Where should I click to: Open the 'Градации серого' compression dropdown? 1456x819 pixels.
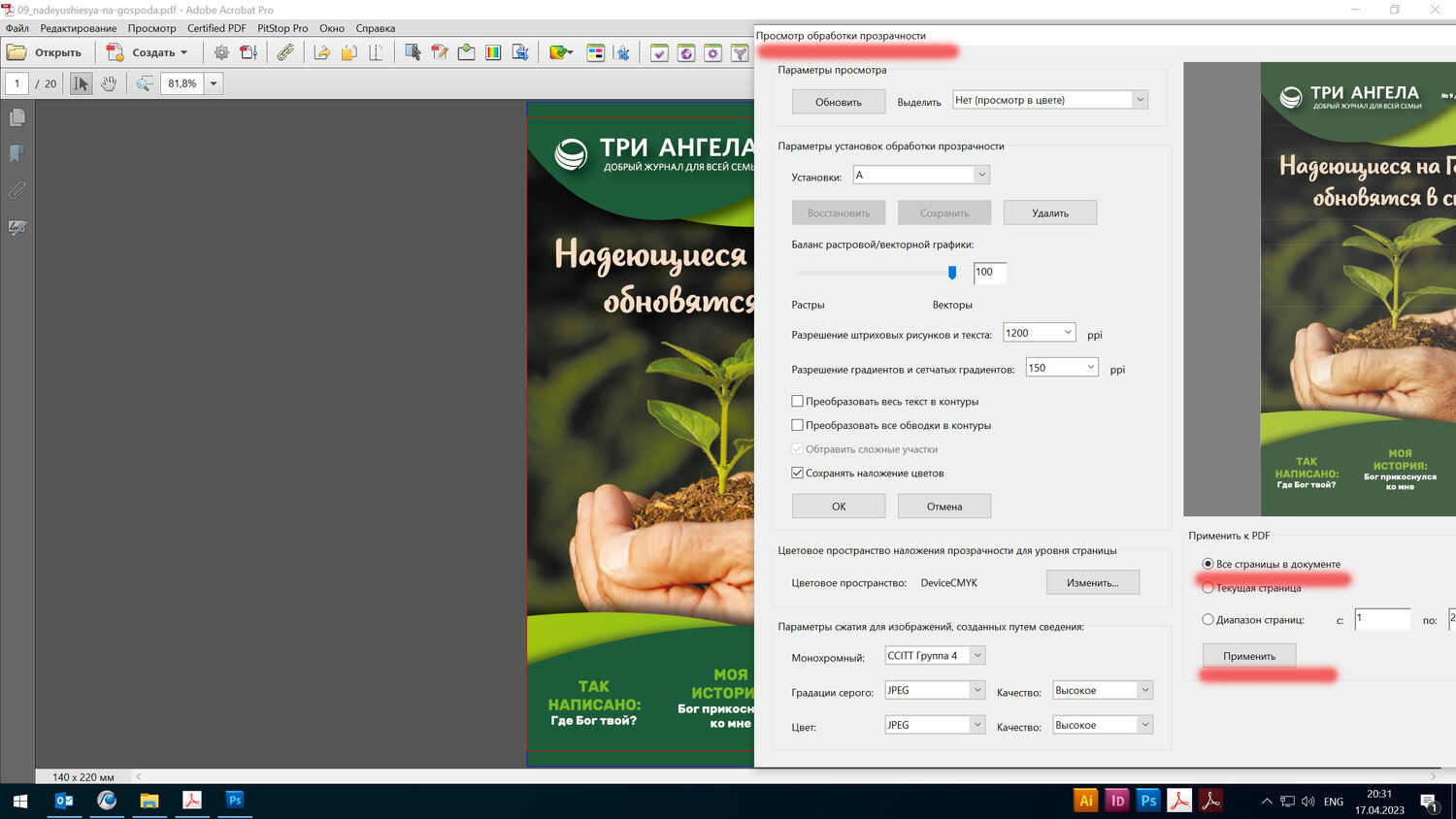[935, 690]
